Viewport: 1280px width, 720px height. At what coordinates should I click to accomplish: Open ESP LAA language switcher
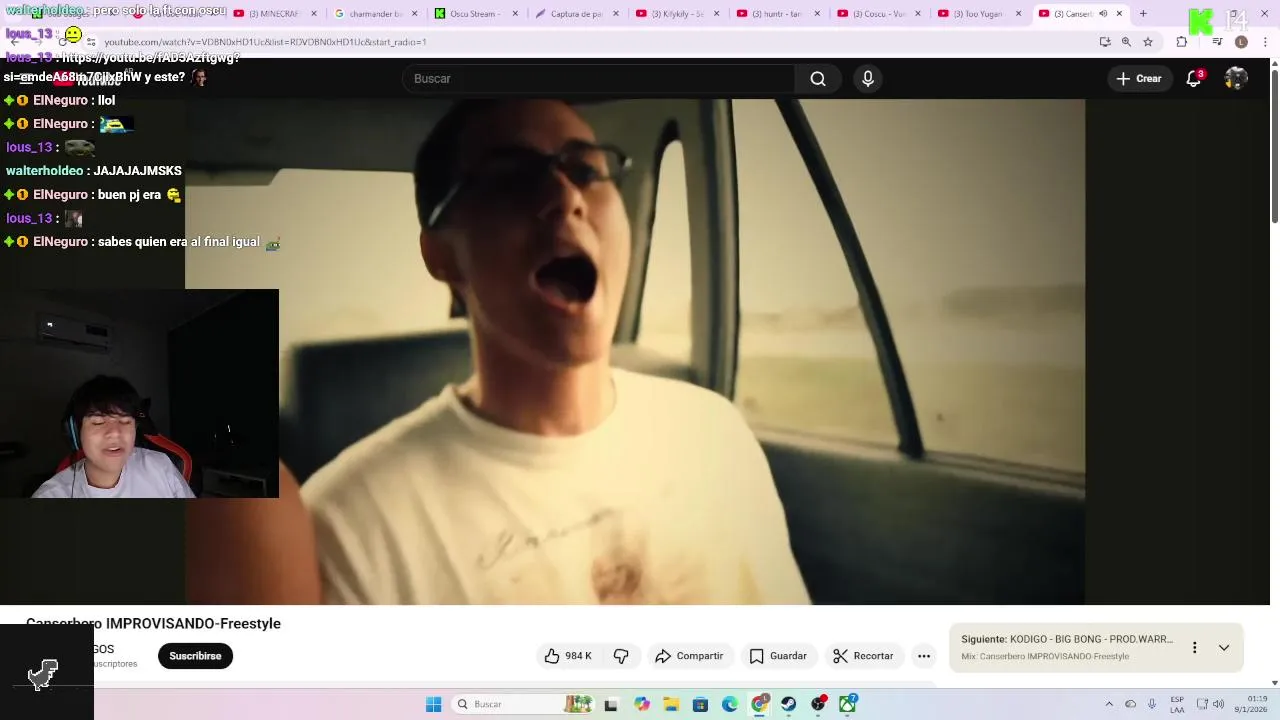pos(1177,704)
